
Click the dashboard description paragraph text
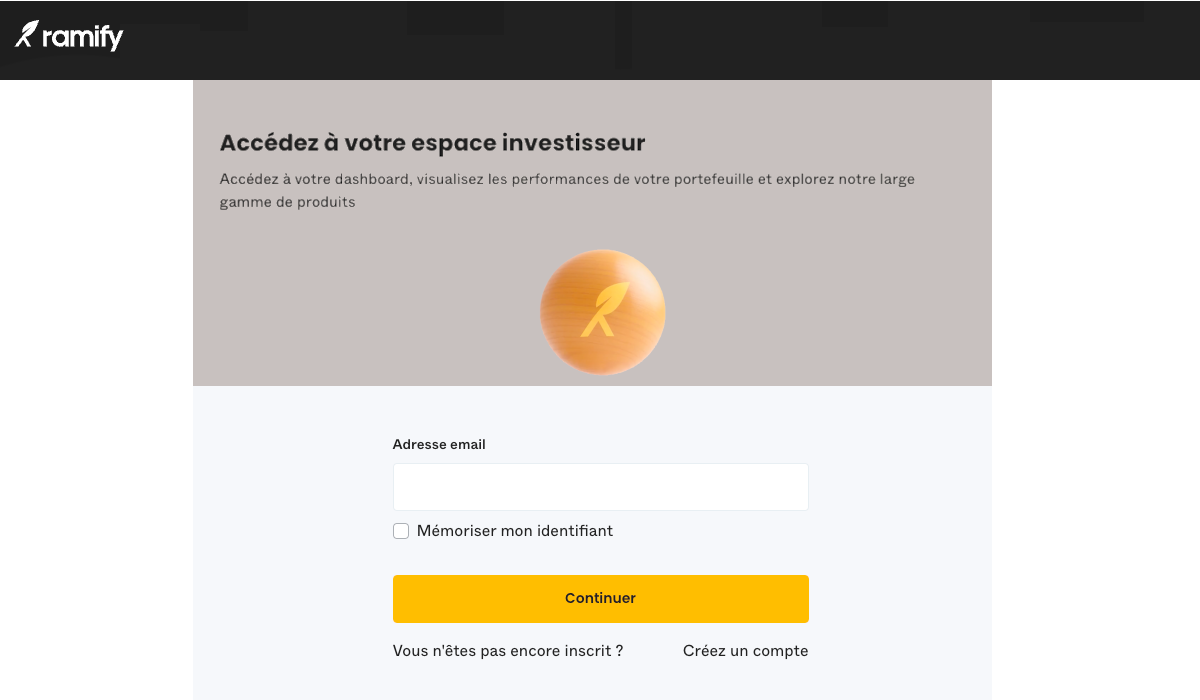pos(567,190)
